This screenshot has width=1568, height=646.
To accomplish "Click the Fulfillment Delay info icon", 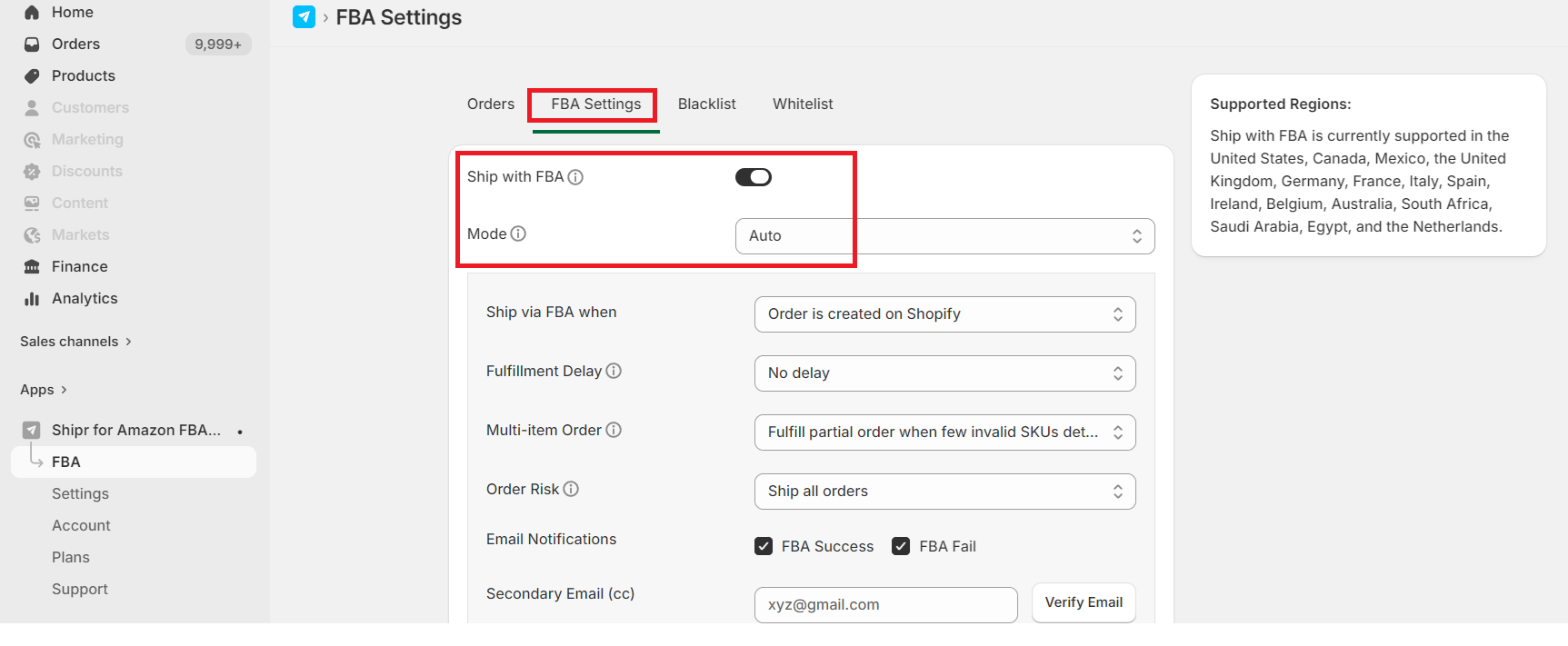I will (x=614, y=371).
